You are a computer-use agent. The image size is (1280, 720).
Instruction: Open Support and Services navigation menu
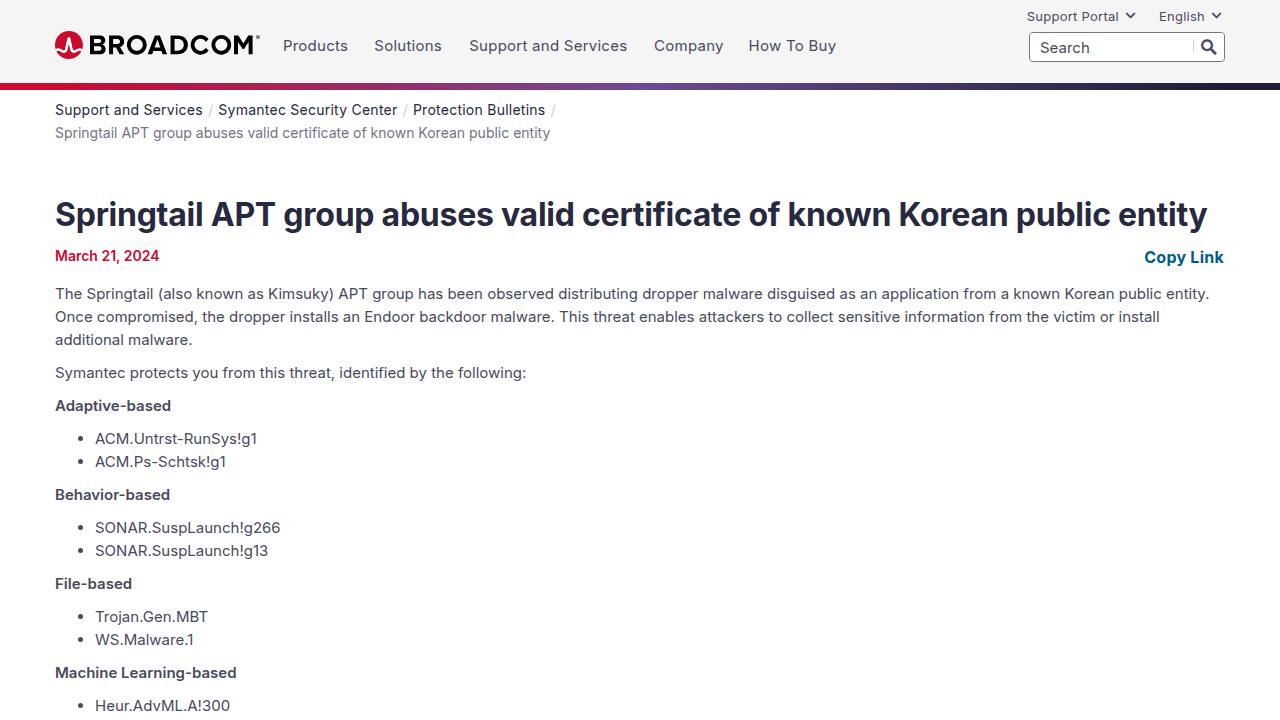548,46
